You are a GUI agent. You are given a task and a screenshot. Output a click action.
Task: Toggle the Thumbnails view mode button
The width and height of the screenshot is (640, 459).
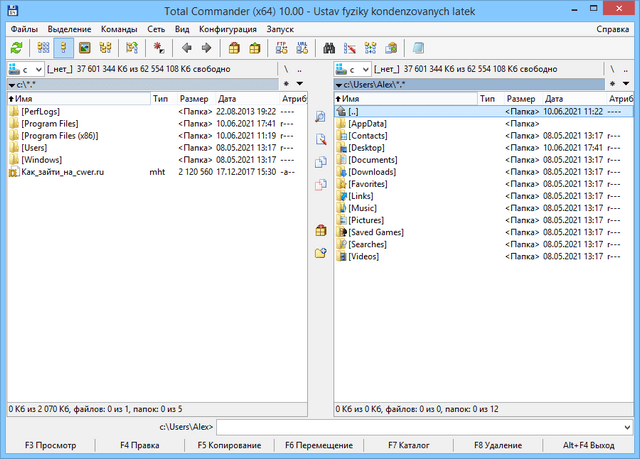click(x=84, y=47)
